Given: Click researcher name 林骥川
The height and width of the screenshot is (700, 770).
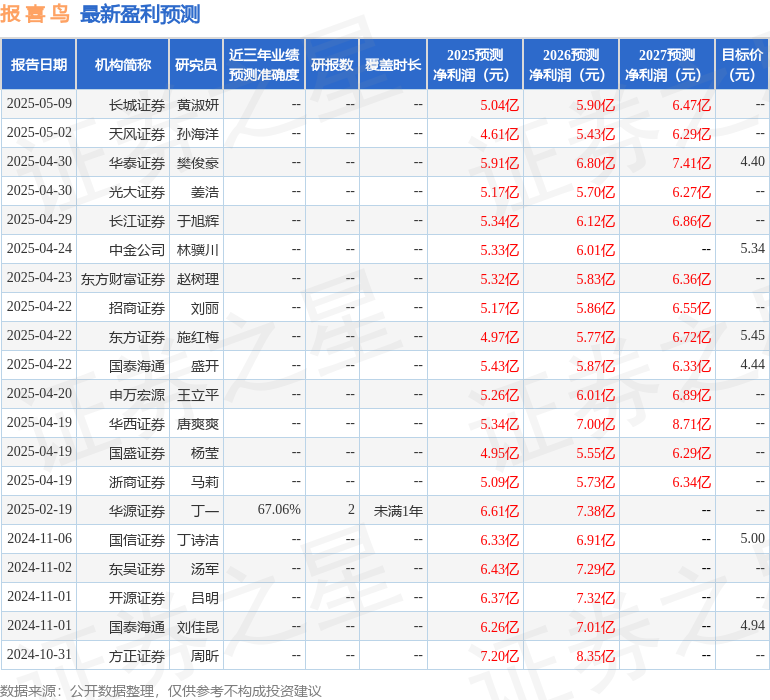Looking at the screenshot, I should tap(198, 250).
